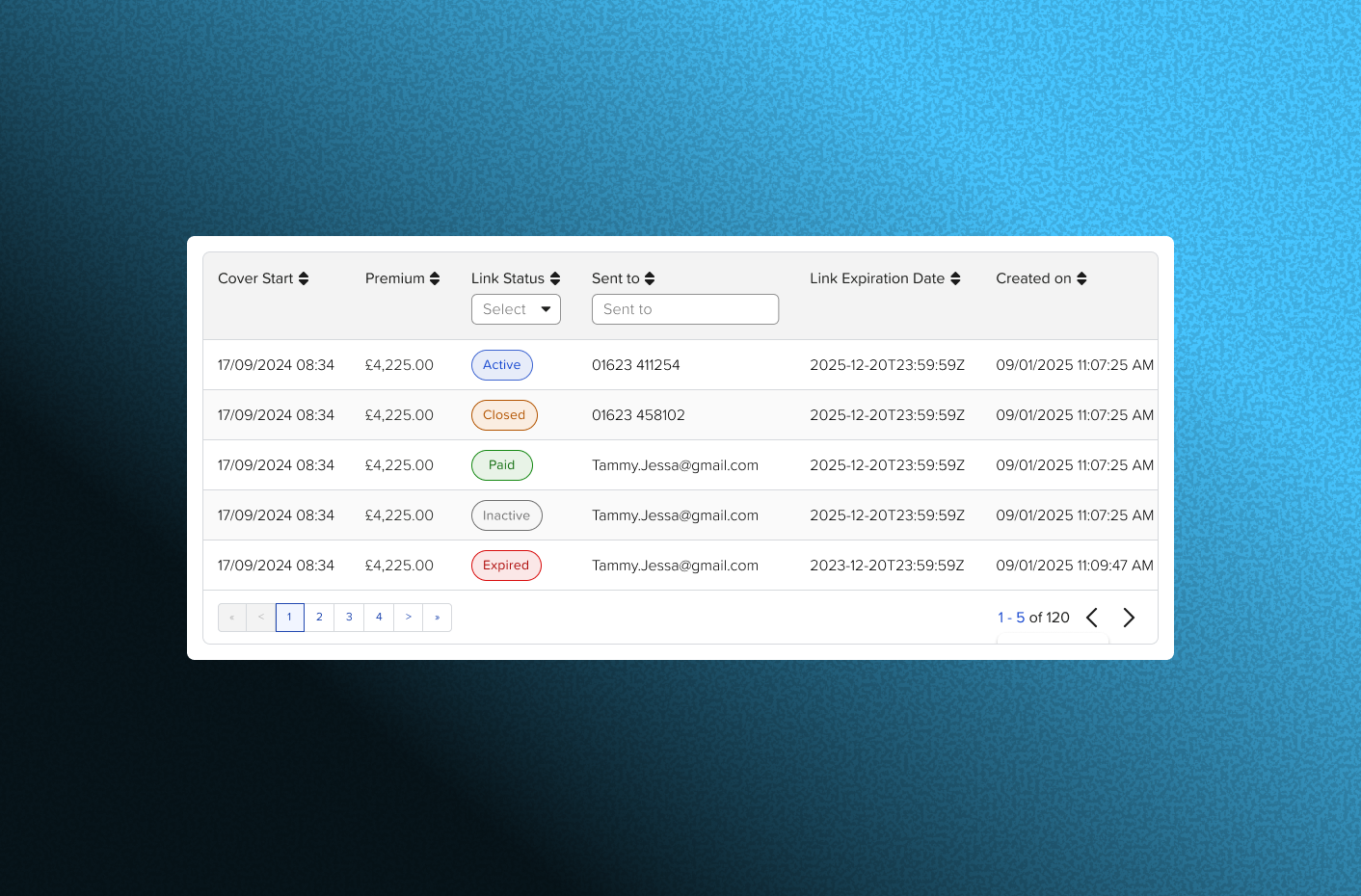Screen dimensions: 1361x896
Task: Click the Paid status badge
Action: [x=501, y=464]
